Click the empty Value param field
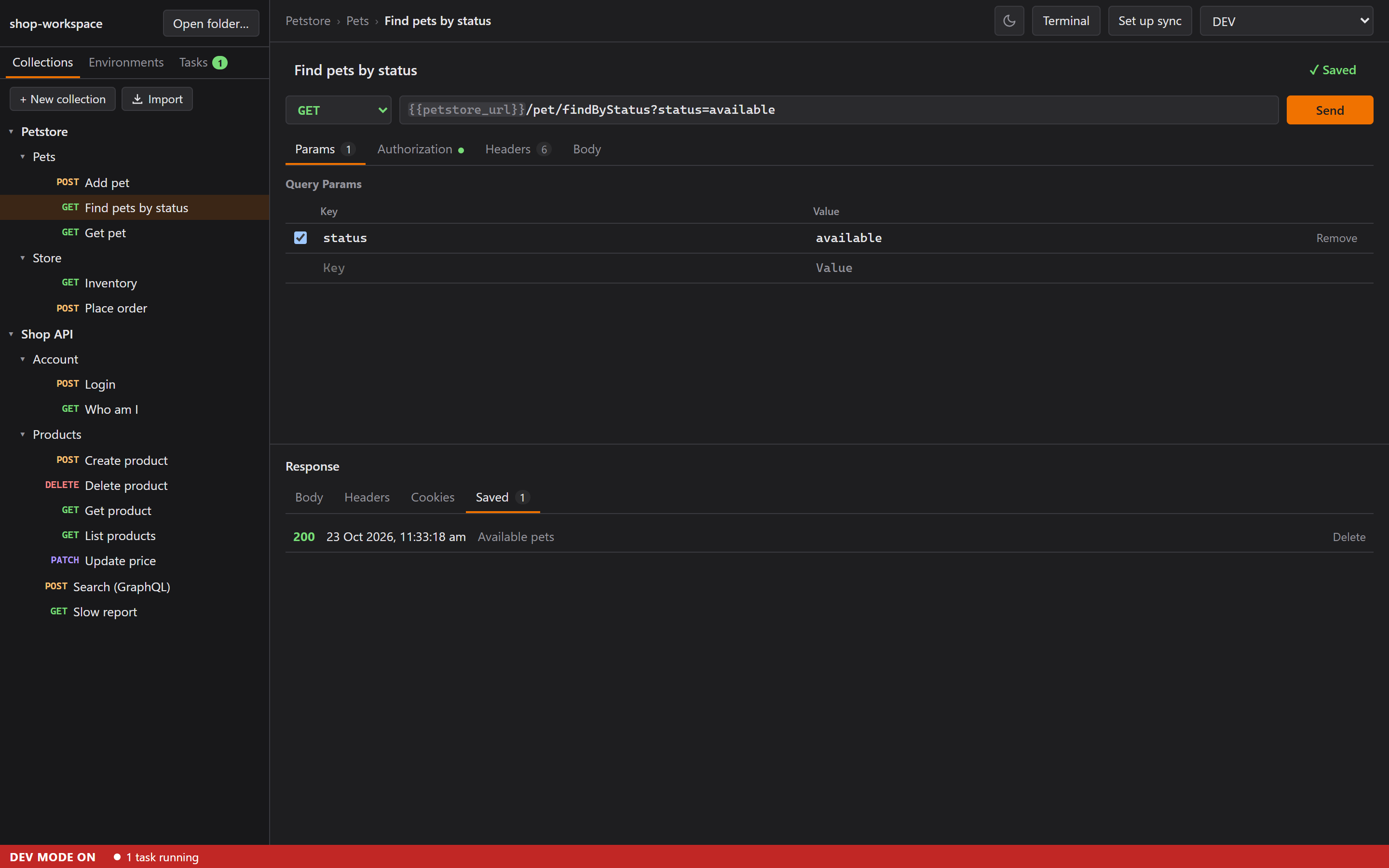 point(1056,268)
